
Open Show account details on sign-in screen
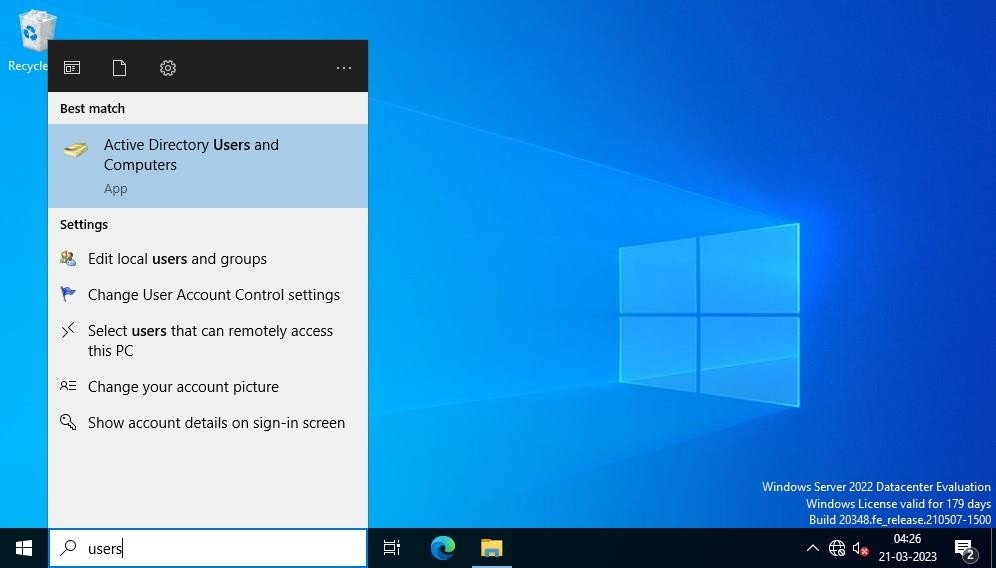coord(208,423)
